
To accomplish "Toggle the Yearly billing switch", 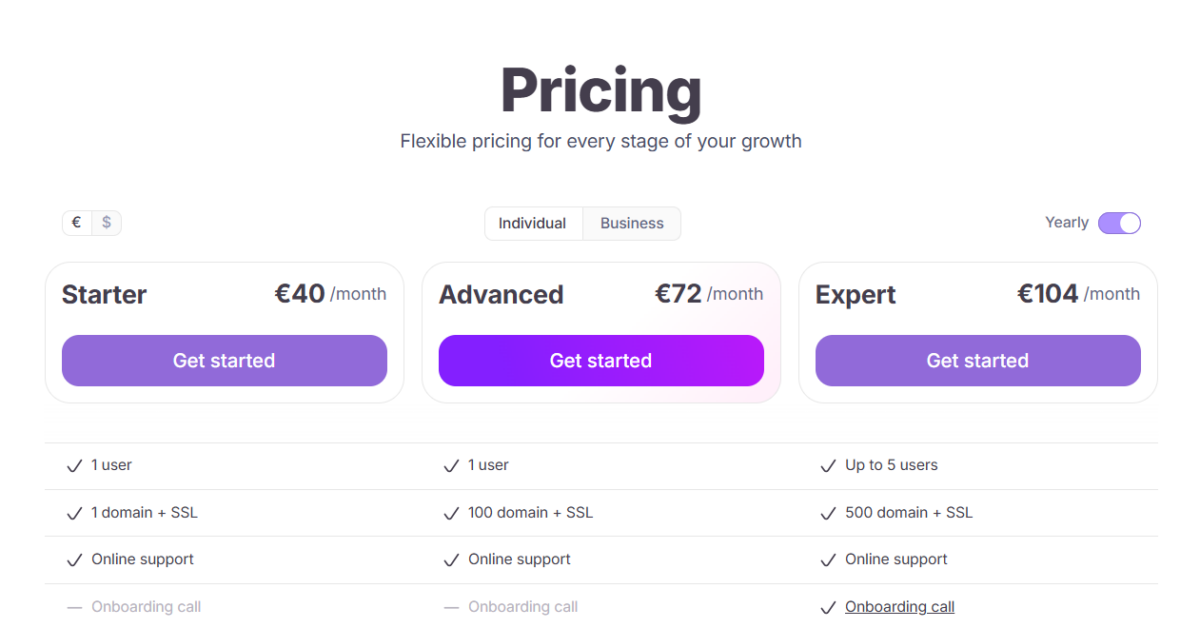I will [1119, 223].
